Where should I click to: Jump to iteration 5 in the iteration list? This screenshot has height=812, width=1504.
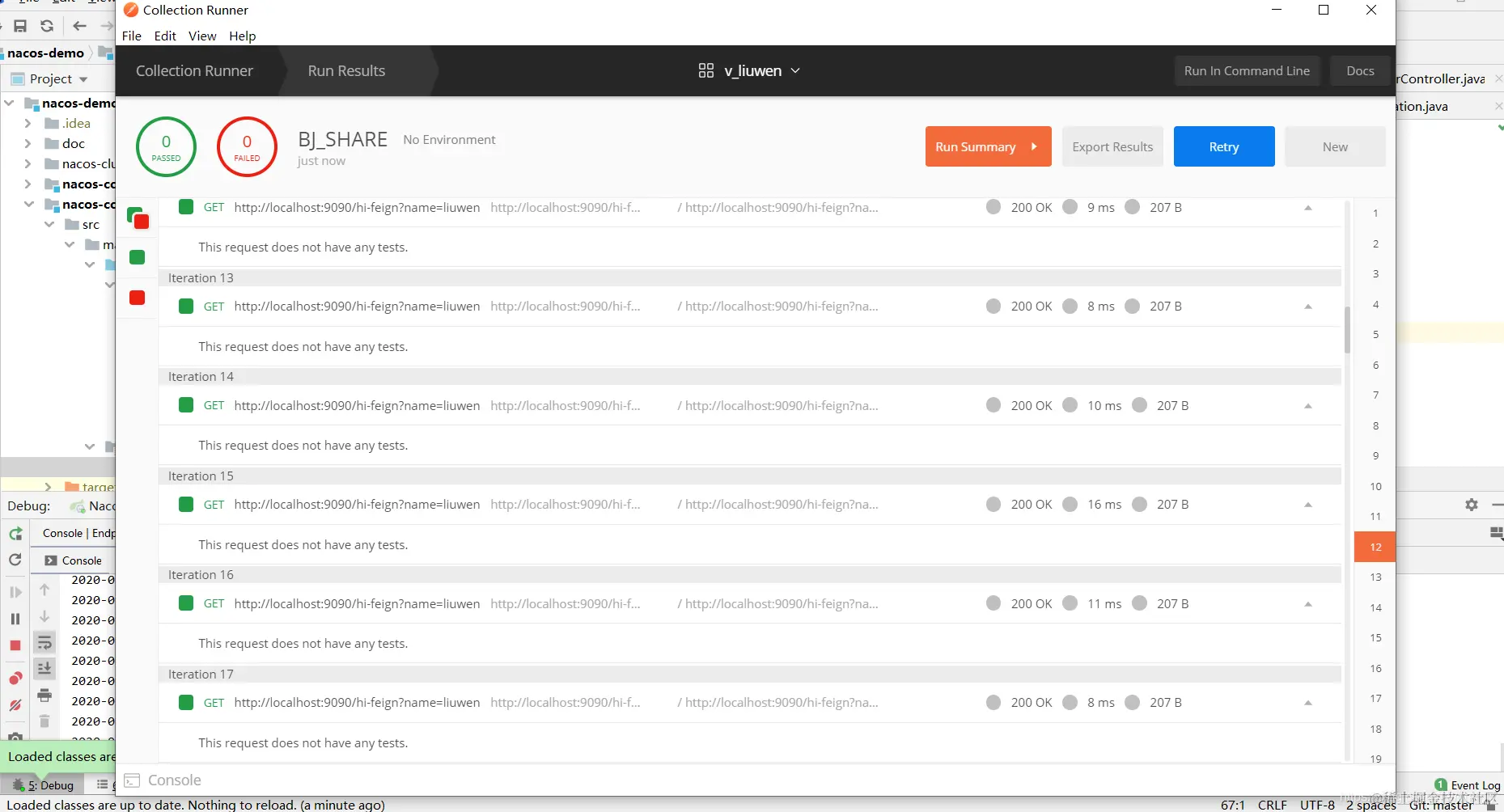tap(1375, 335)
